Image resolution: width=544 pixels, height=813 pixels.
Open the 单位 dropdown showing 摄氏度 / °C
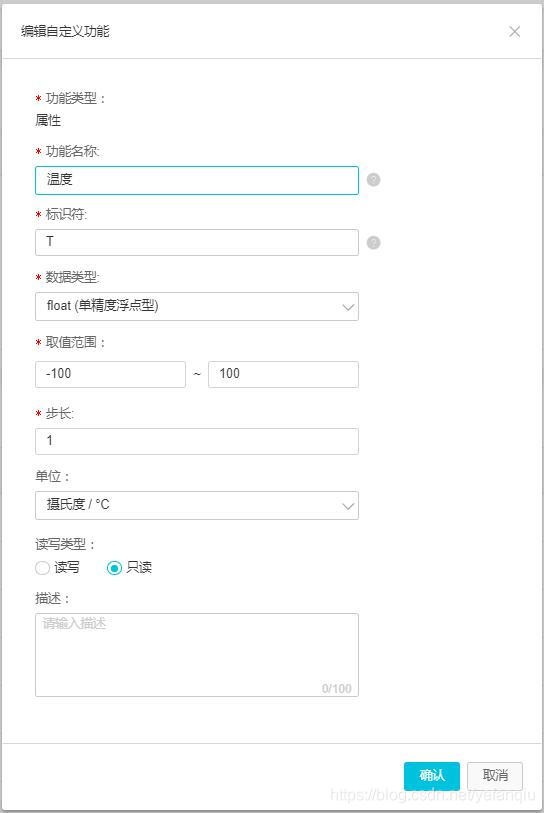[197, 506]
